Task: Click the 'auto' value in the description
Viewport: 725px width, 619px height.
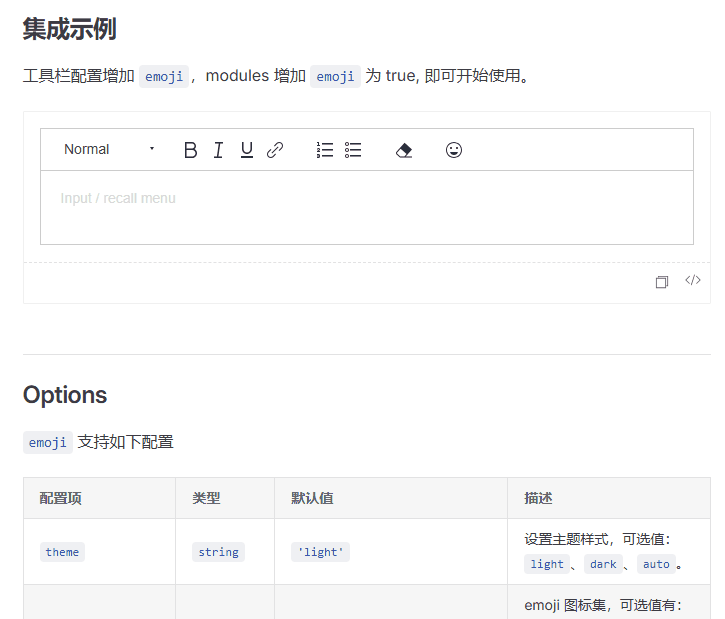Action: point(656,564)
